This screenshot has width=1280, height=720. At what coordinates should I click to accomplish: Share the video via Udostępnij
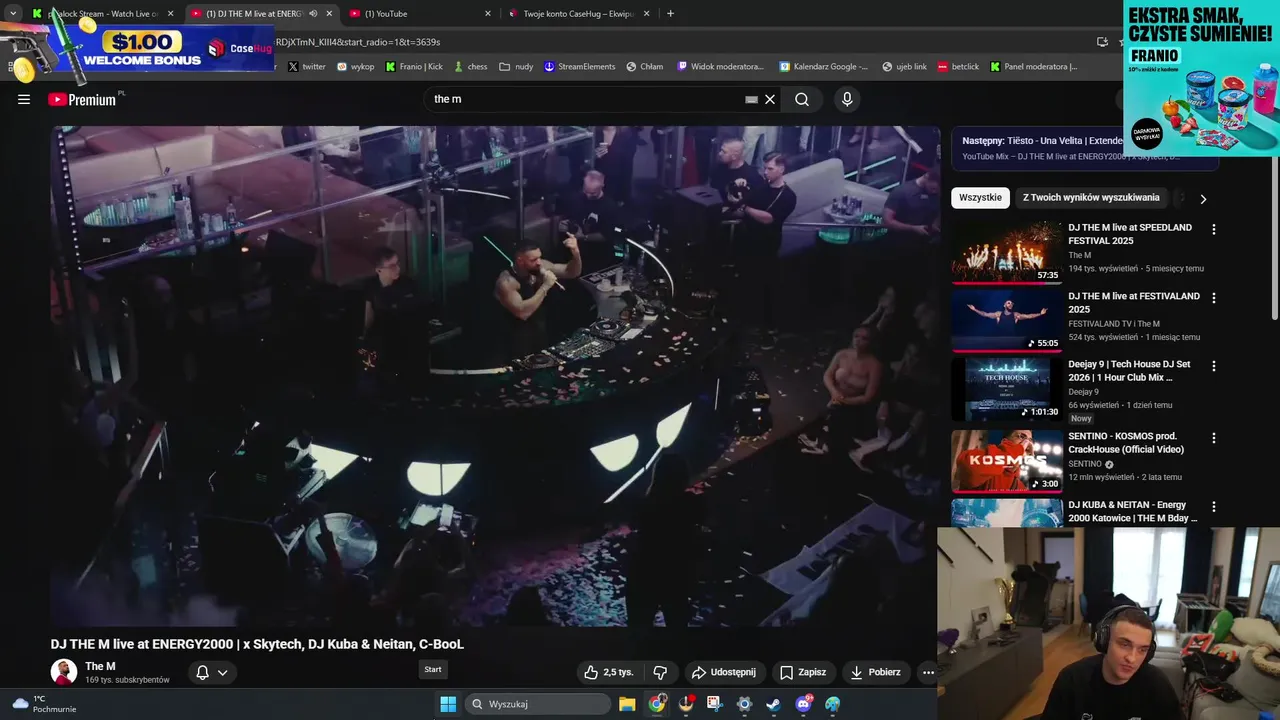tap(725, 672)
